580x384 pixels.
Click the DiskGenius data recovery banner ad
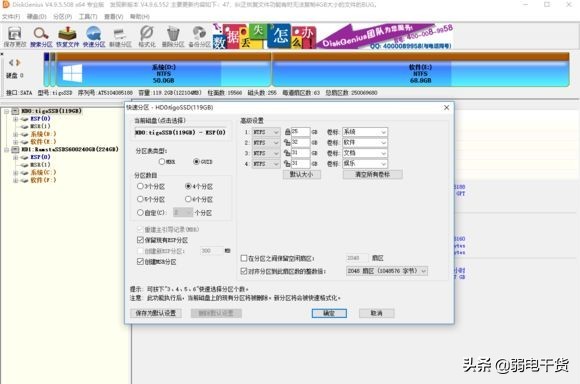click(333, 36)
